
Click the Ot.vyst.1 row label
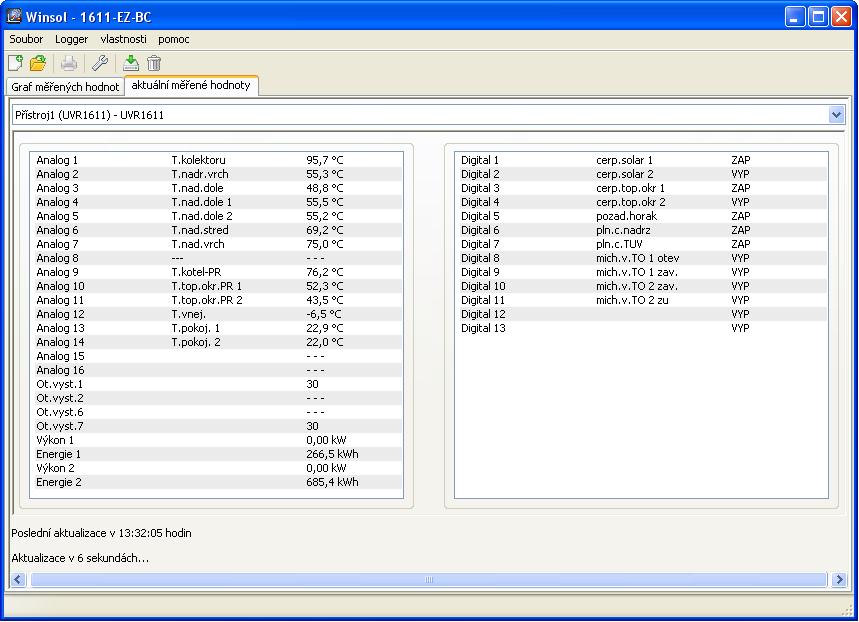click(59, 384)
